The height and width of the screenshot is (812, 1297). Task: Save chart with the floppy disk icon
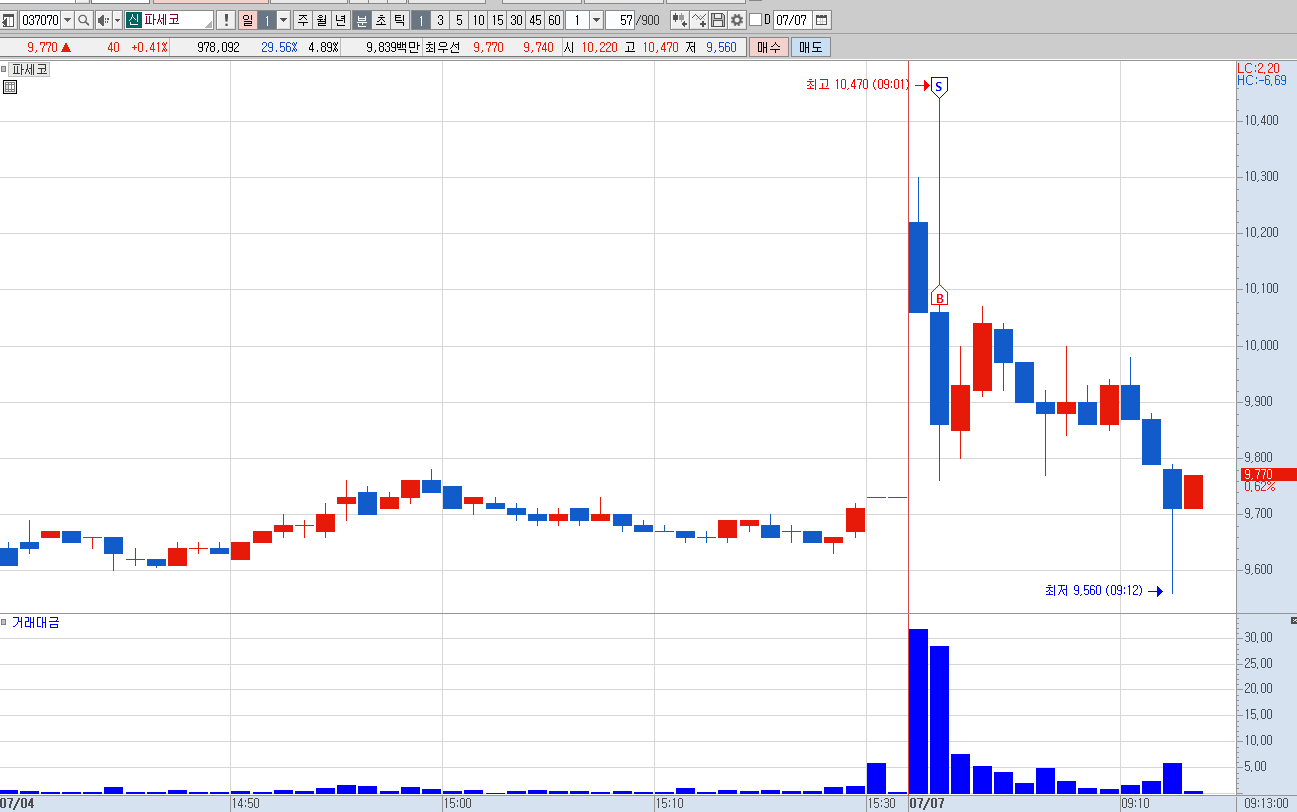(x=718, y=20)
